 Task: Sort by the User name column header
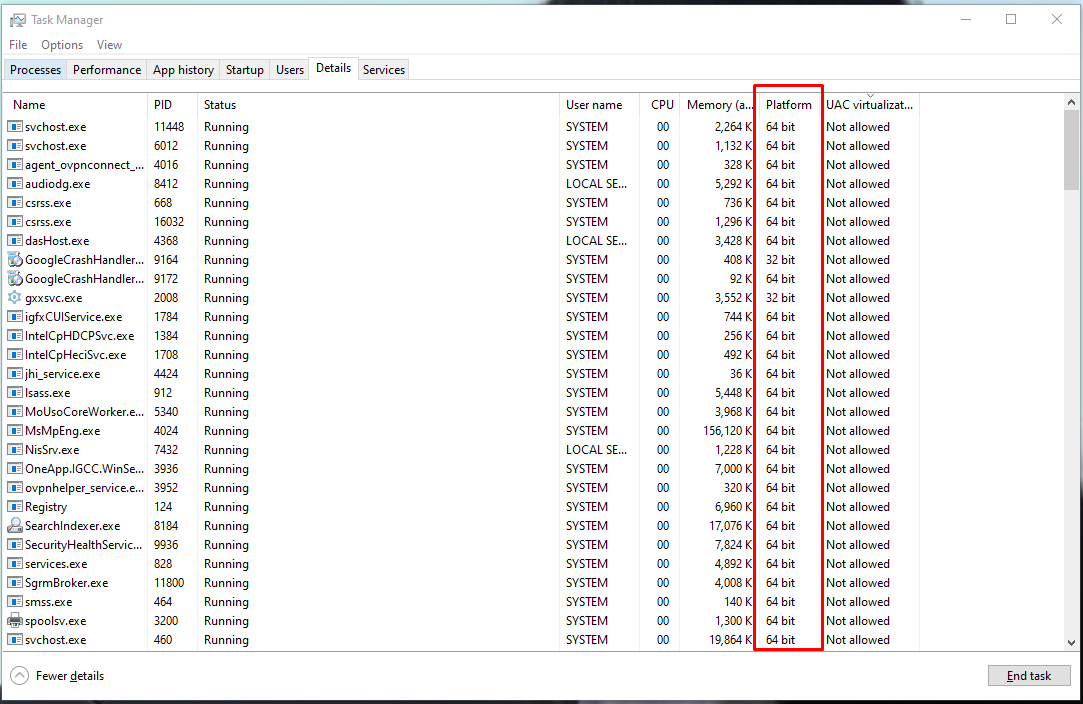click(x=600, y=105)
